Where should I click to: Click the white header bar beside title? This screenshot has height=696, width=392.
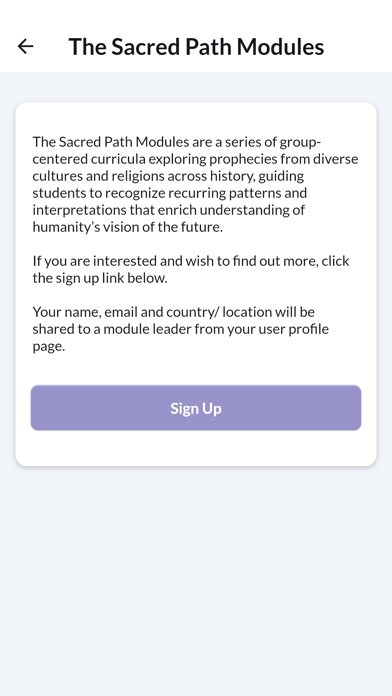pyautogui.click(x=358, y=46)
